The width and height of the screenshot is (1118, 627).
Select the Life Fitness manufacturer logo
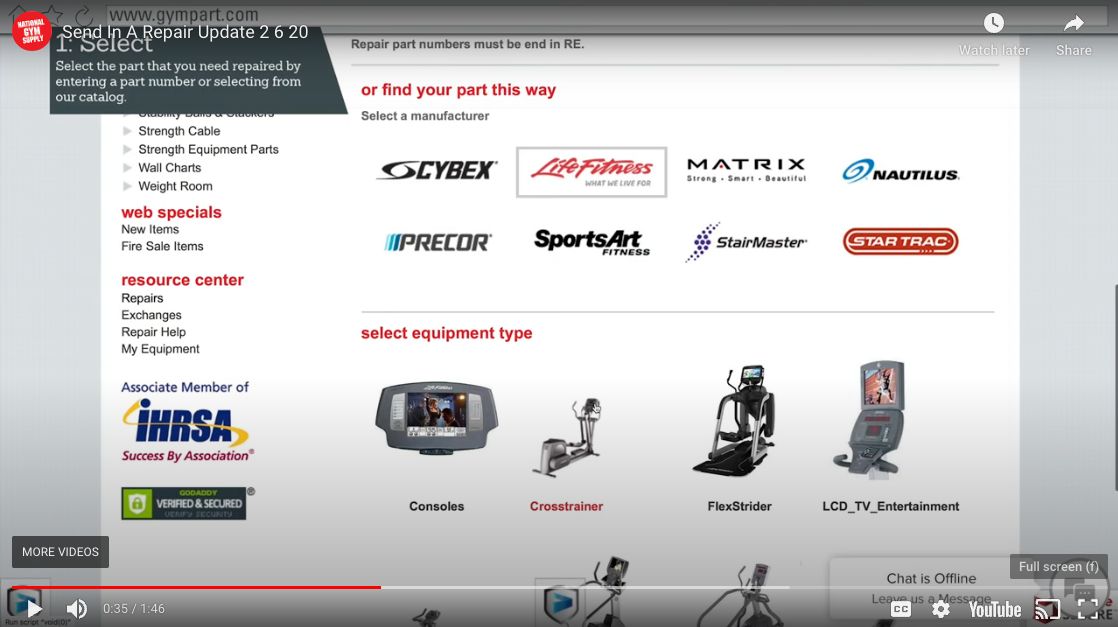pos(591,172)
